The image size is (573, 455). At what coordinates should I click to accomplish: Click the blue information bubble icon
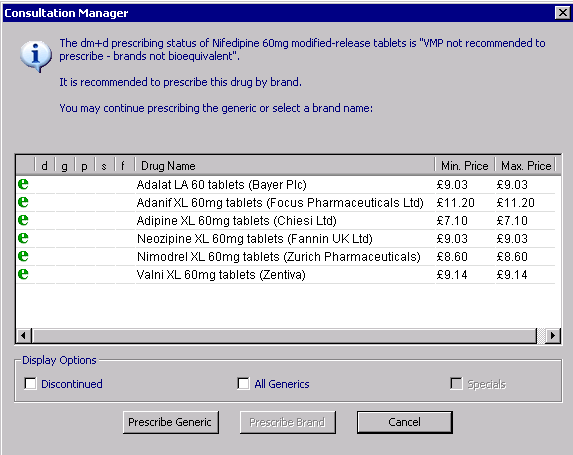36,56
